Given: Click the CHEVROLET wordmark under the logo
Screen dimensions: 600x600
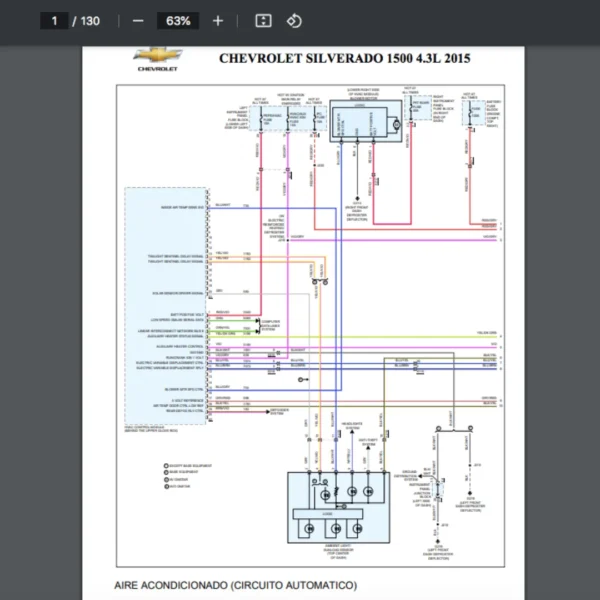Looking at the screenshot, I should 157,70.
